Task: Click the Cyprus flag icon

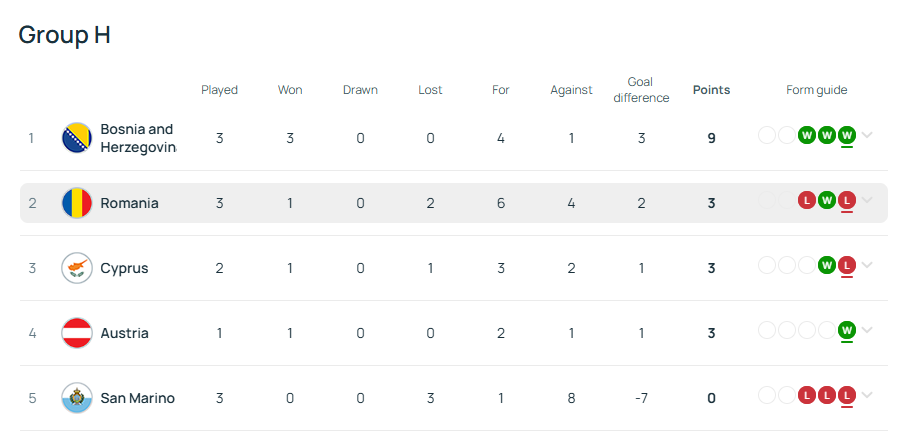Action: pos(77,268)
